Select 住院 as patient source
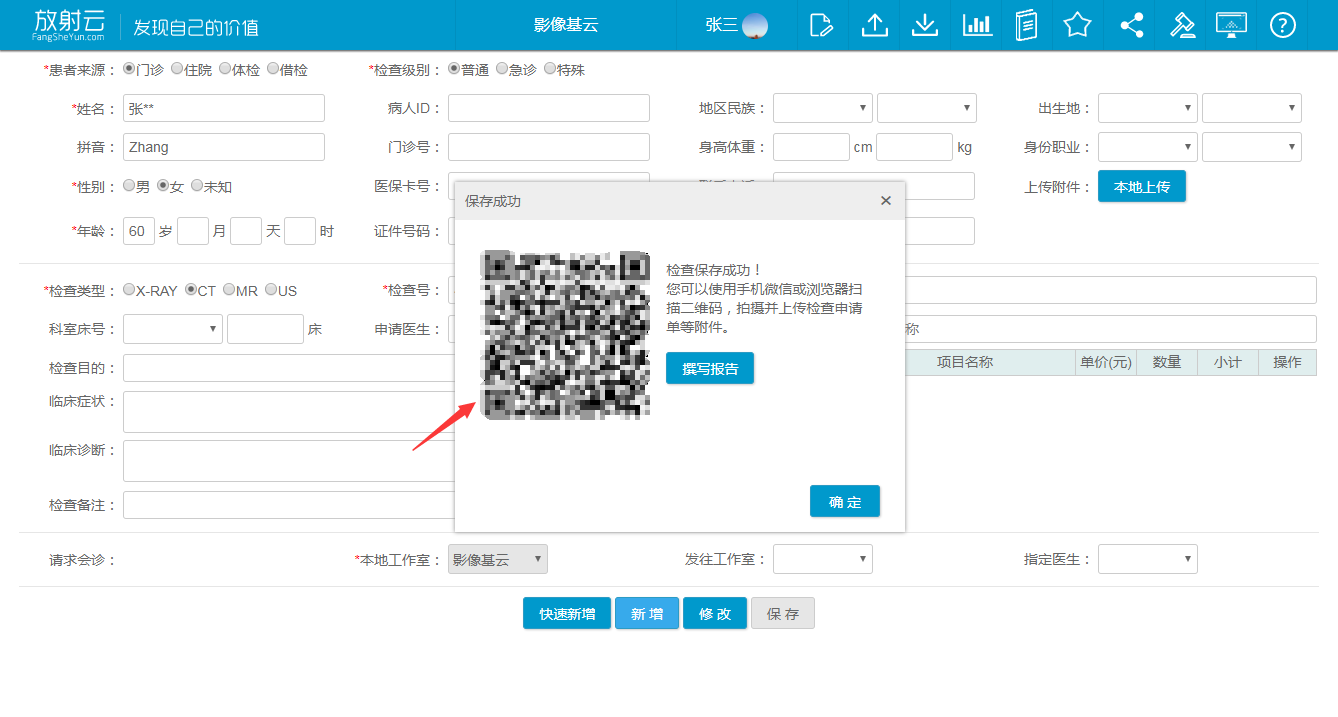This screenshot has height=717, width=1338. click(x=177, y=69)
